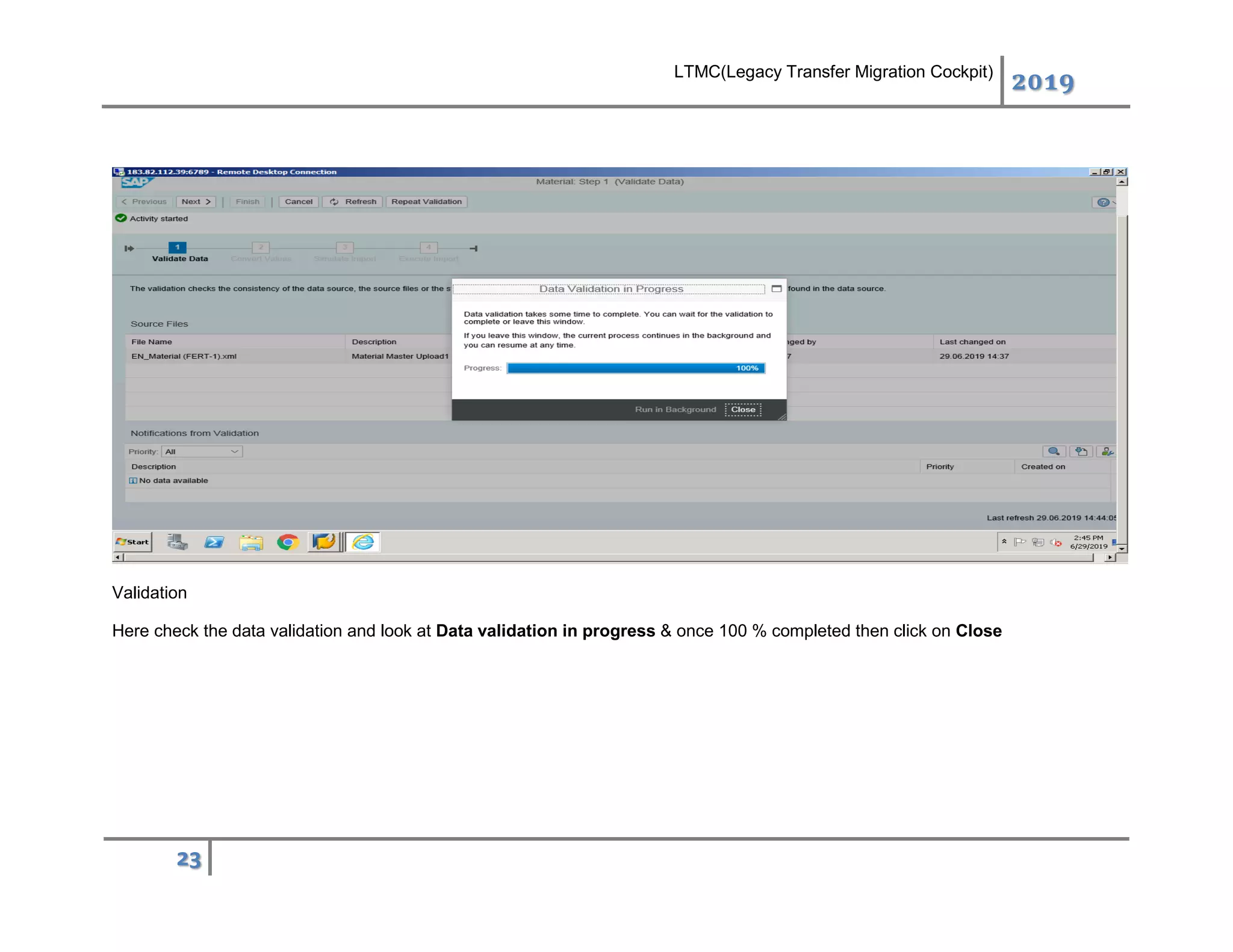Select step 2 Convert Values
The width and height of the screenshot is (1233, 952).
click(261, 247)
